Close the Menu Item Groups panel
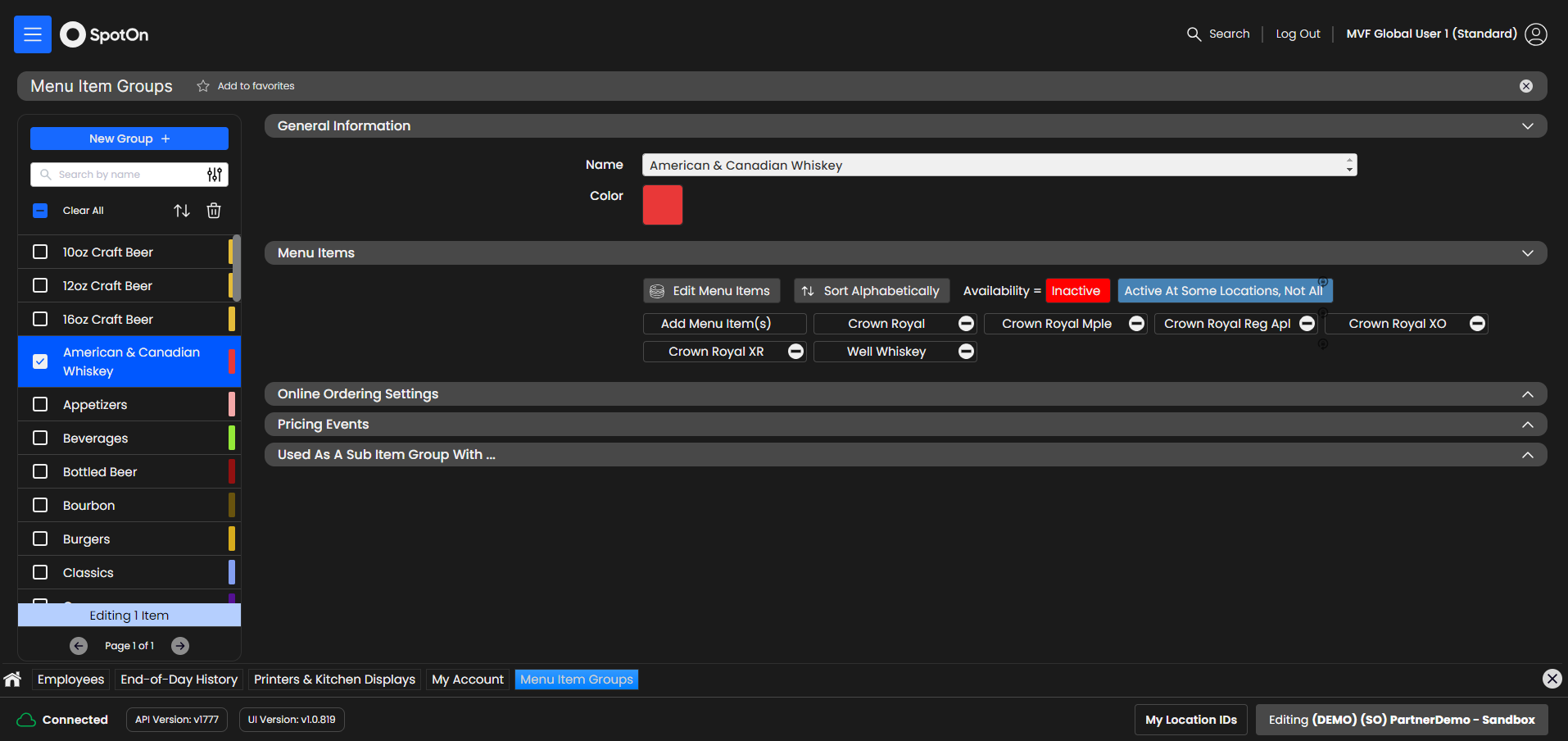 pyautogui.click(x=1526, y=86)
